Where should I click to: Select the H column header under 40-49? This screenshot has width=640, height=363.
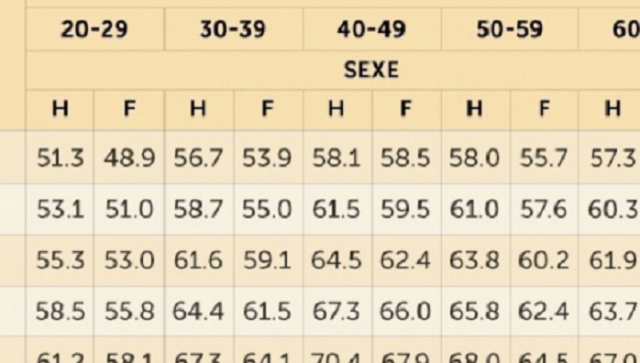point(337,109)
